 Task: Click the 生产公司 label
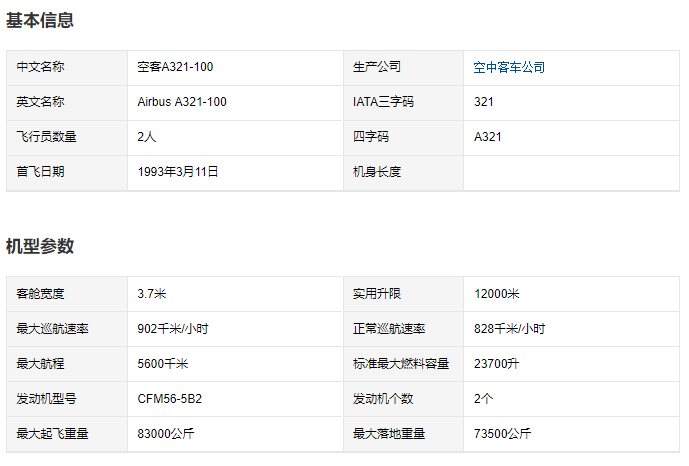click(377, 67)
